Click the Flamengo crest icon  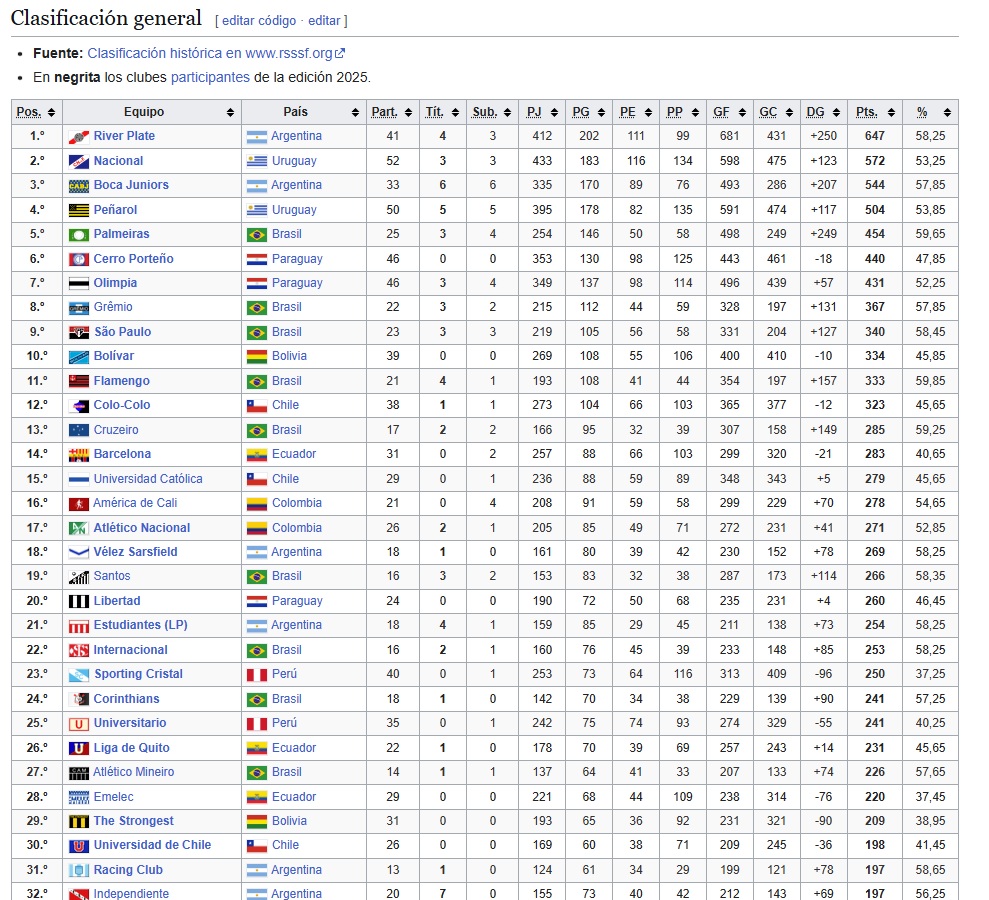[78, 381]
